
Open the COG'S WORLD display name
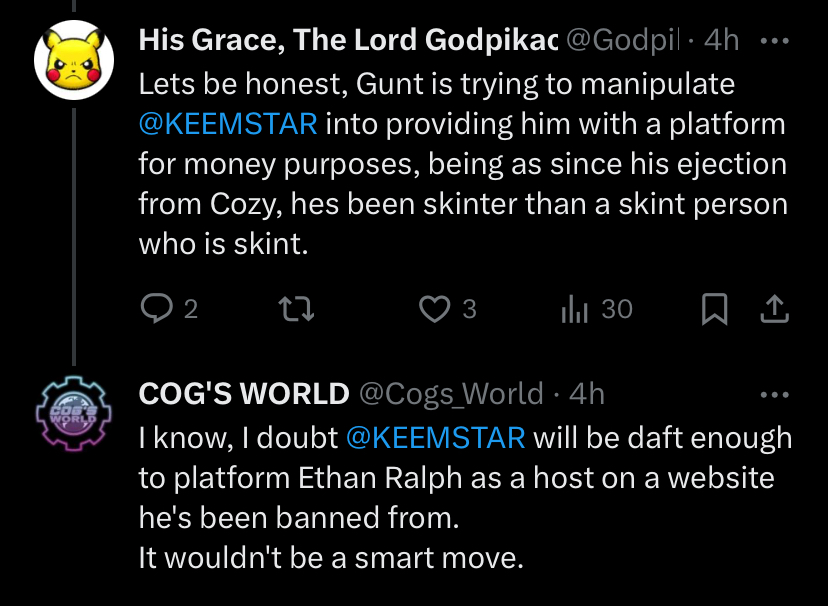click(244, 394)
